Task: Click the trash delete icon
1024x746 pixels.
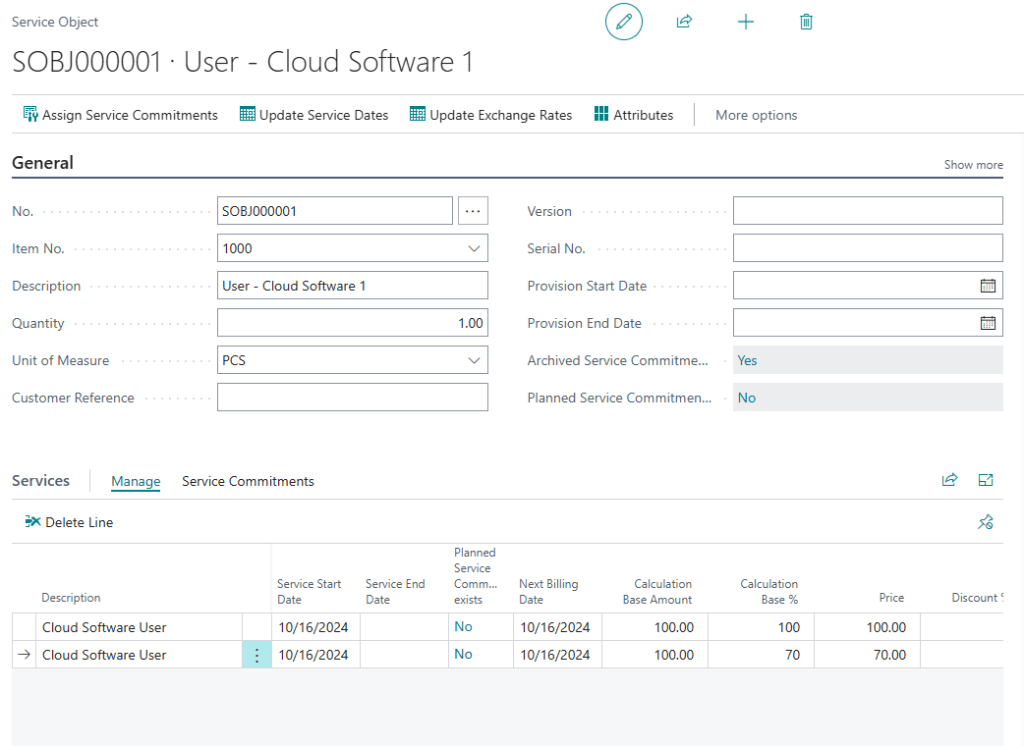Action: 806,22
